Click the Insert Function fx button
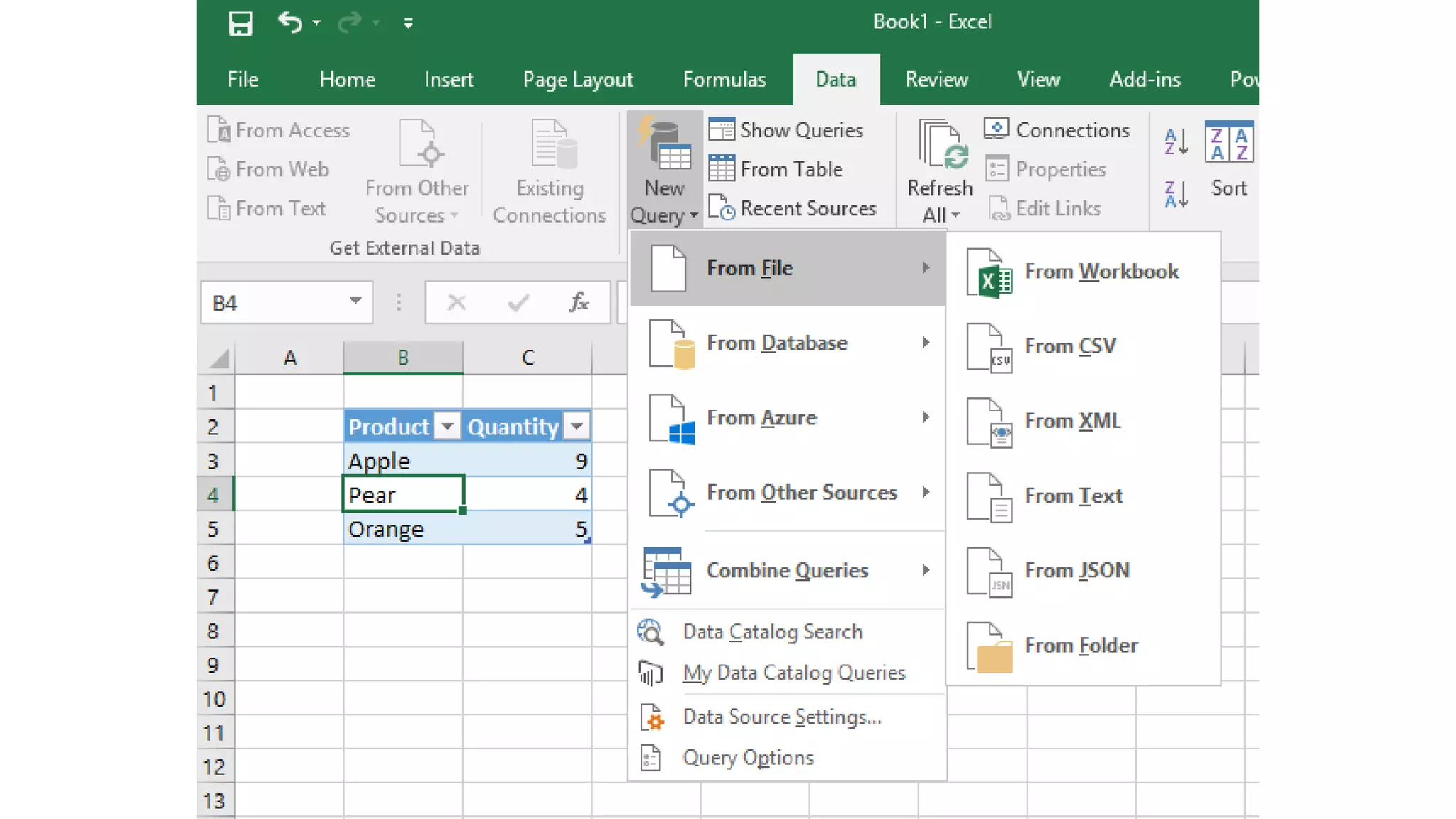Image resolution: width=1456 pixels, height=819 pixels. (579, 303)
